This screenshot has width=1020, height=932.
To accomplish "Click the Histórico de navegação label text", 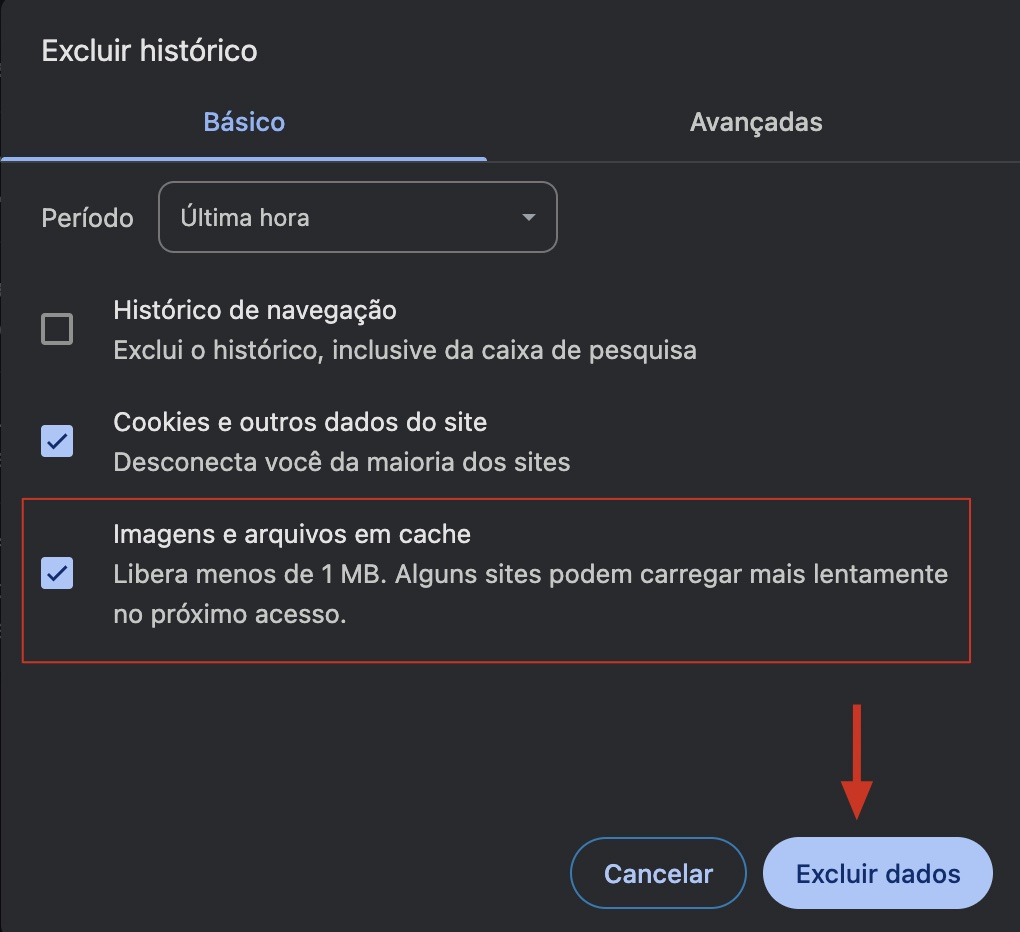I will click(x=256, y=310).
